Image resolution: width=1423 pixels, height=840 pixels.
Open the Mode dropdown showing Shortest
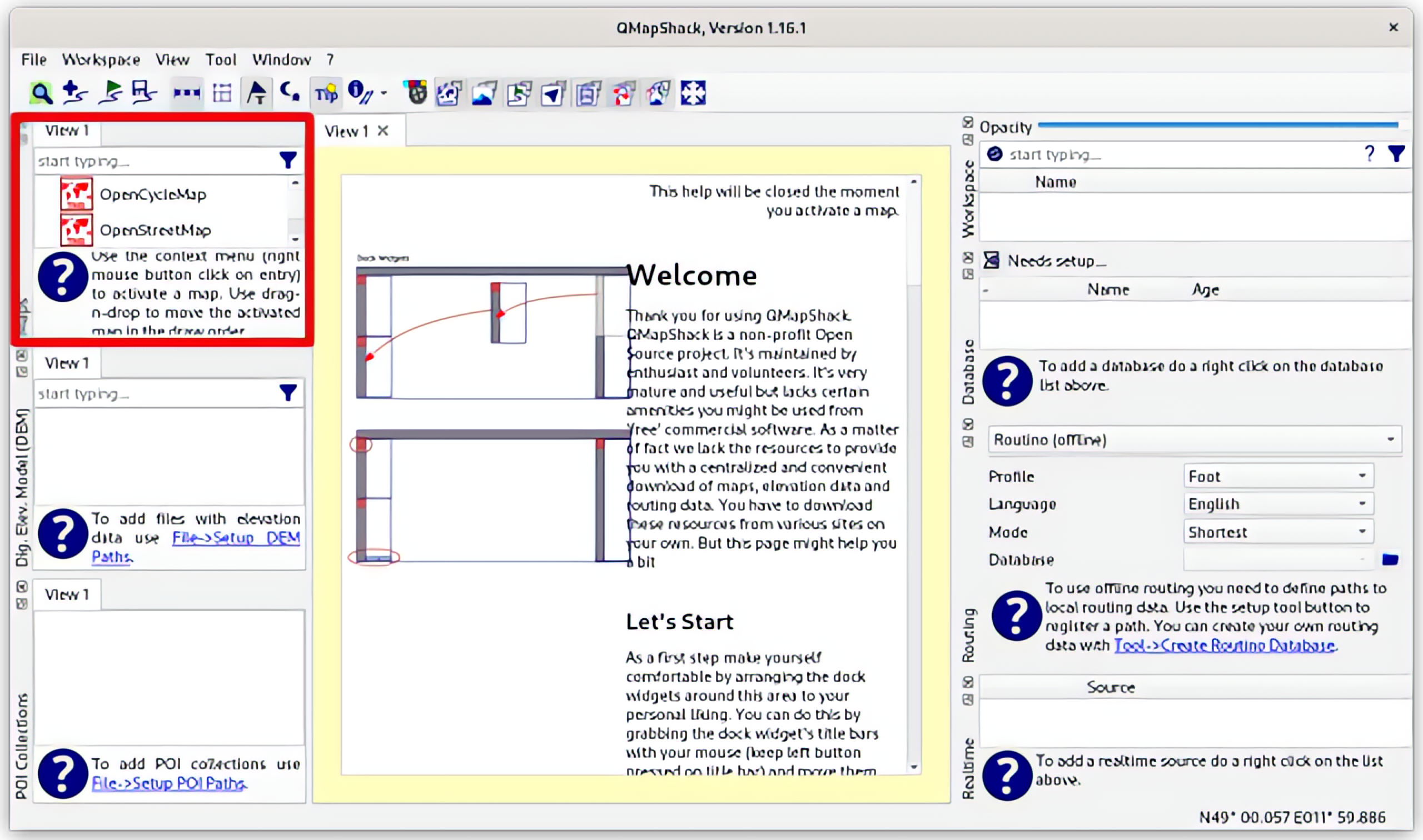[1278, 532]
